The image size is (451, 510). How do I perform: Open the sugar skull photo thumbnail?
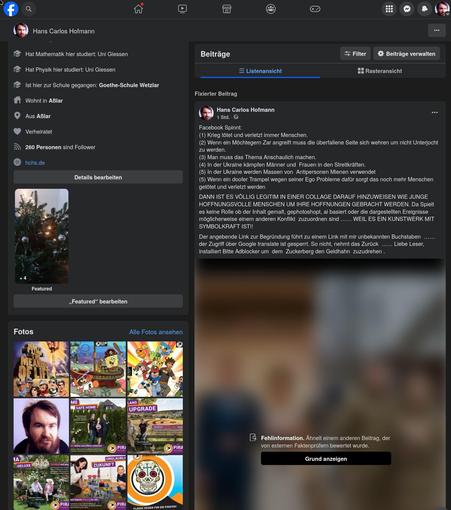coord(155,482)
